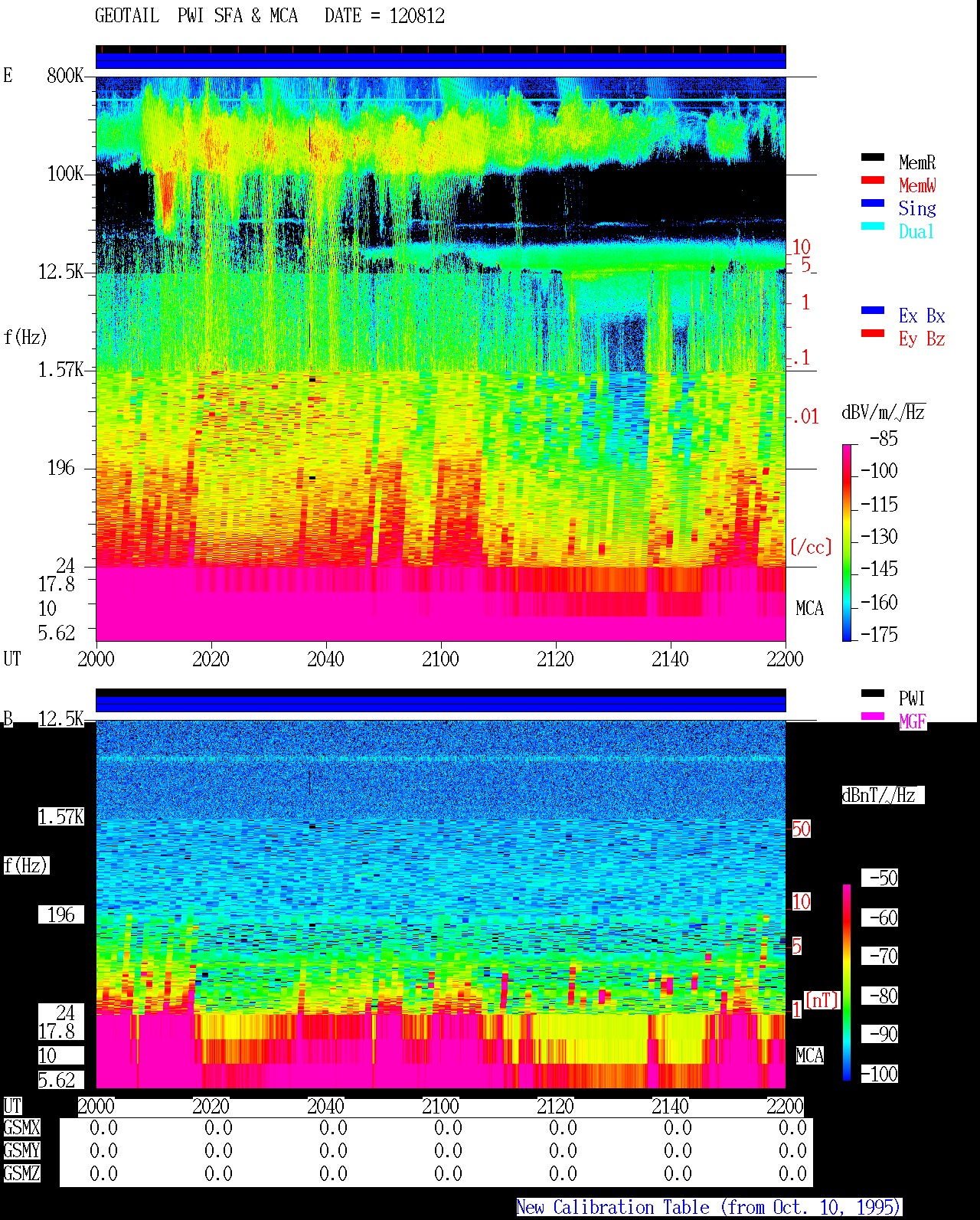Click the f(Hz) axis label of B panel

[x=25, y=865]
